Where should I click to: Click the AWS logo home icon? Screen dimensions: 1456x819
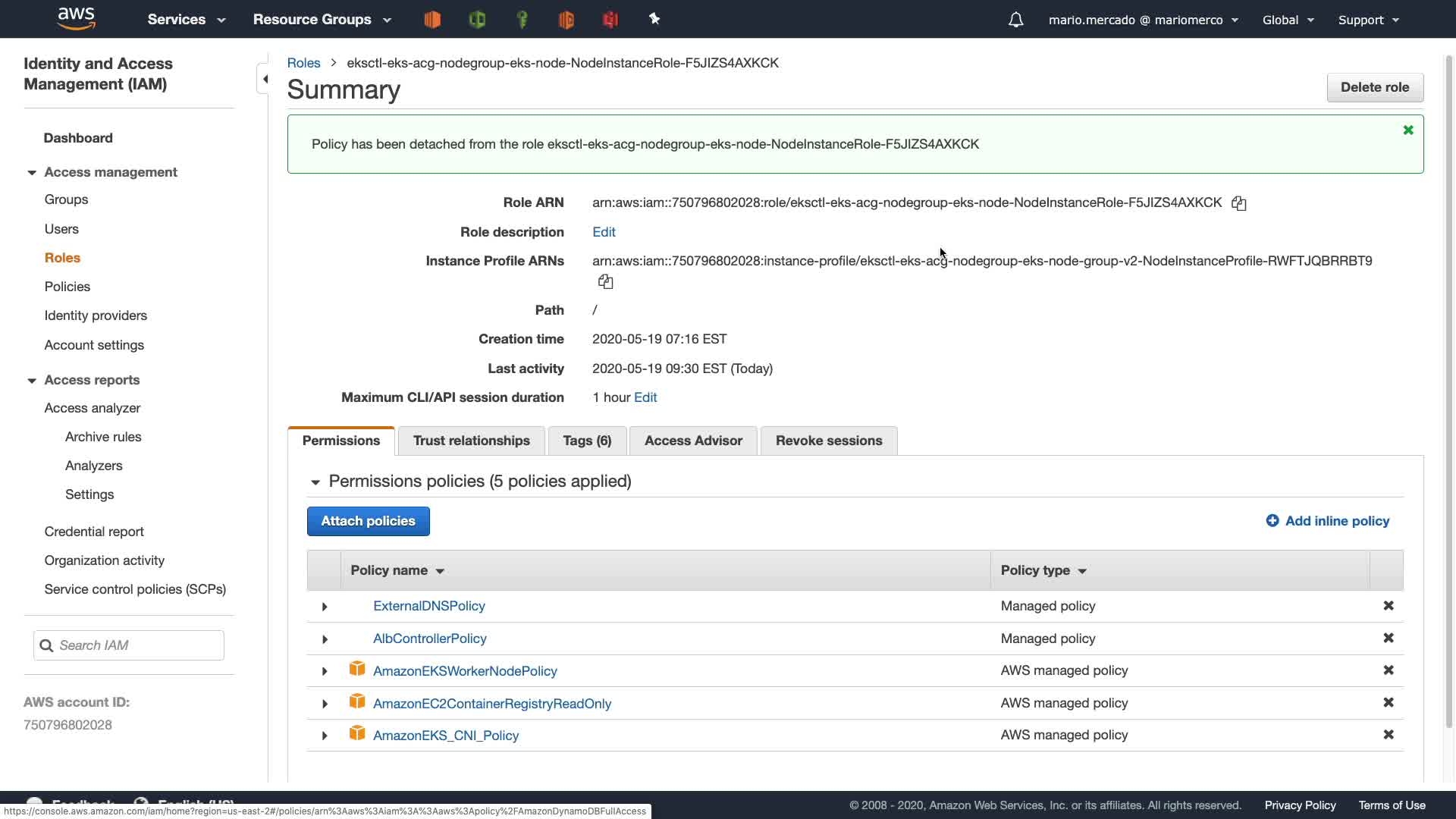click(76, 19)
